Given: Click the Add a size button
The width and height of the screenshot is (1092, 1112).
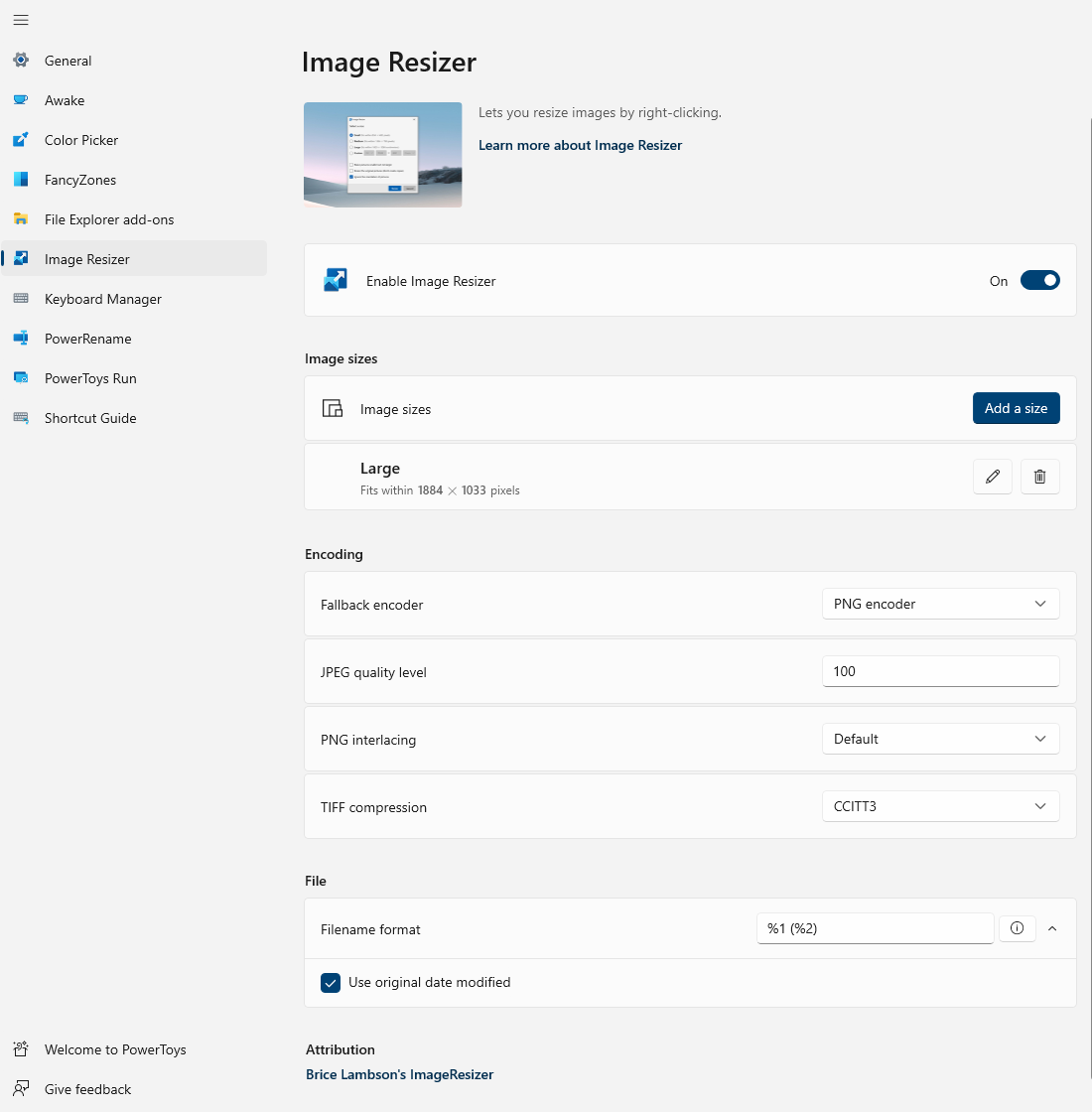Looking at the screenshot, I should [1016, 408].
